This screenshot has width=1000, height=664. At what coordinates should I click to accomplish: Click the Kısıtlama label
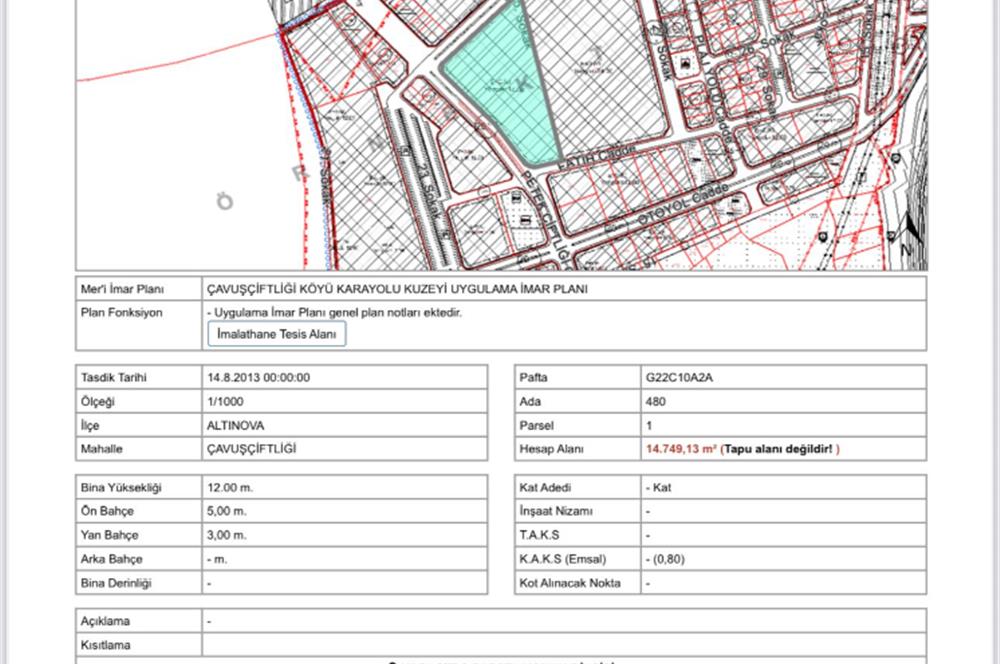[x=105, y=646]
